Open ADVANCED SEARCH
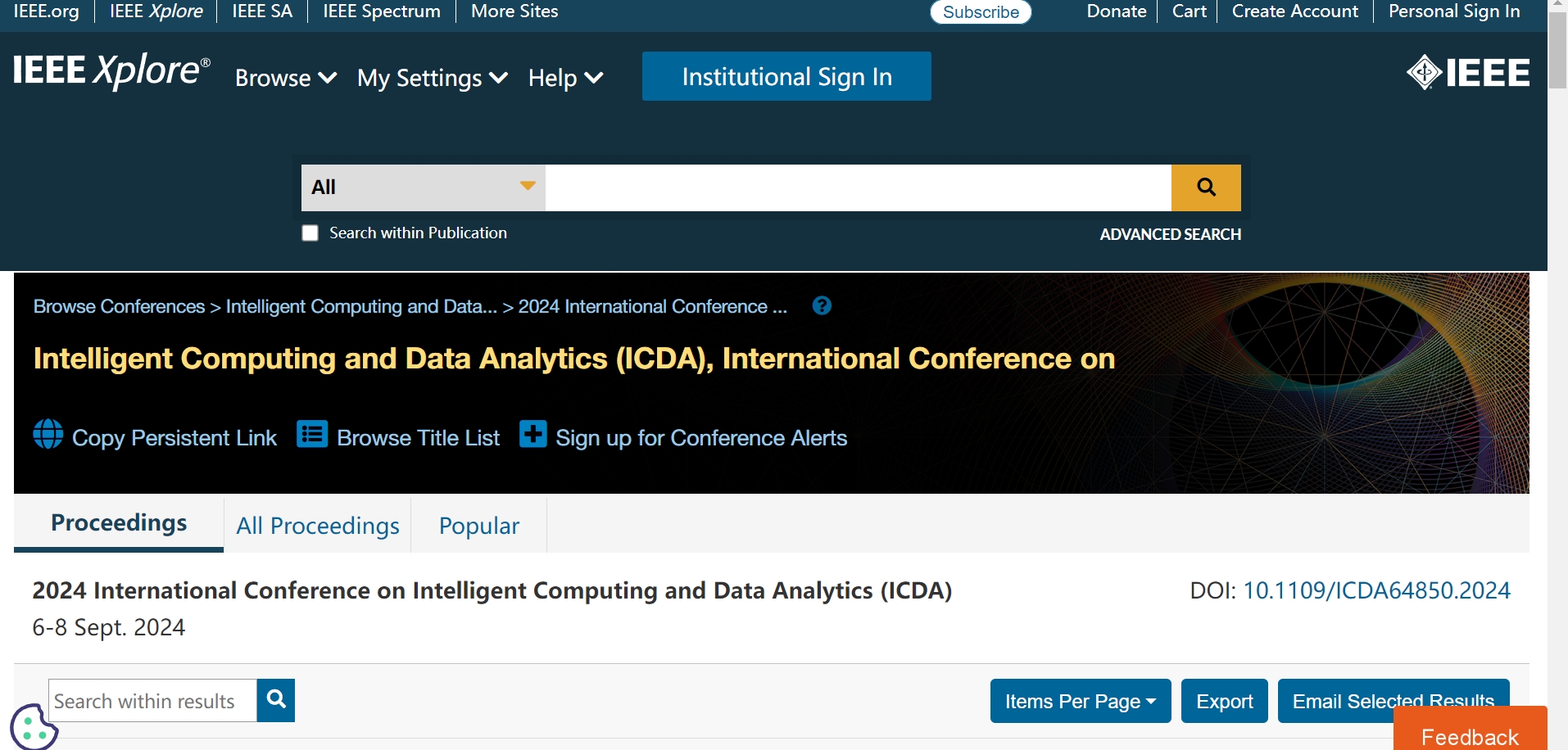This screenshot has height=750, width=1568. (x=1170, y=234)
